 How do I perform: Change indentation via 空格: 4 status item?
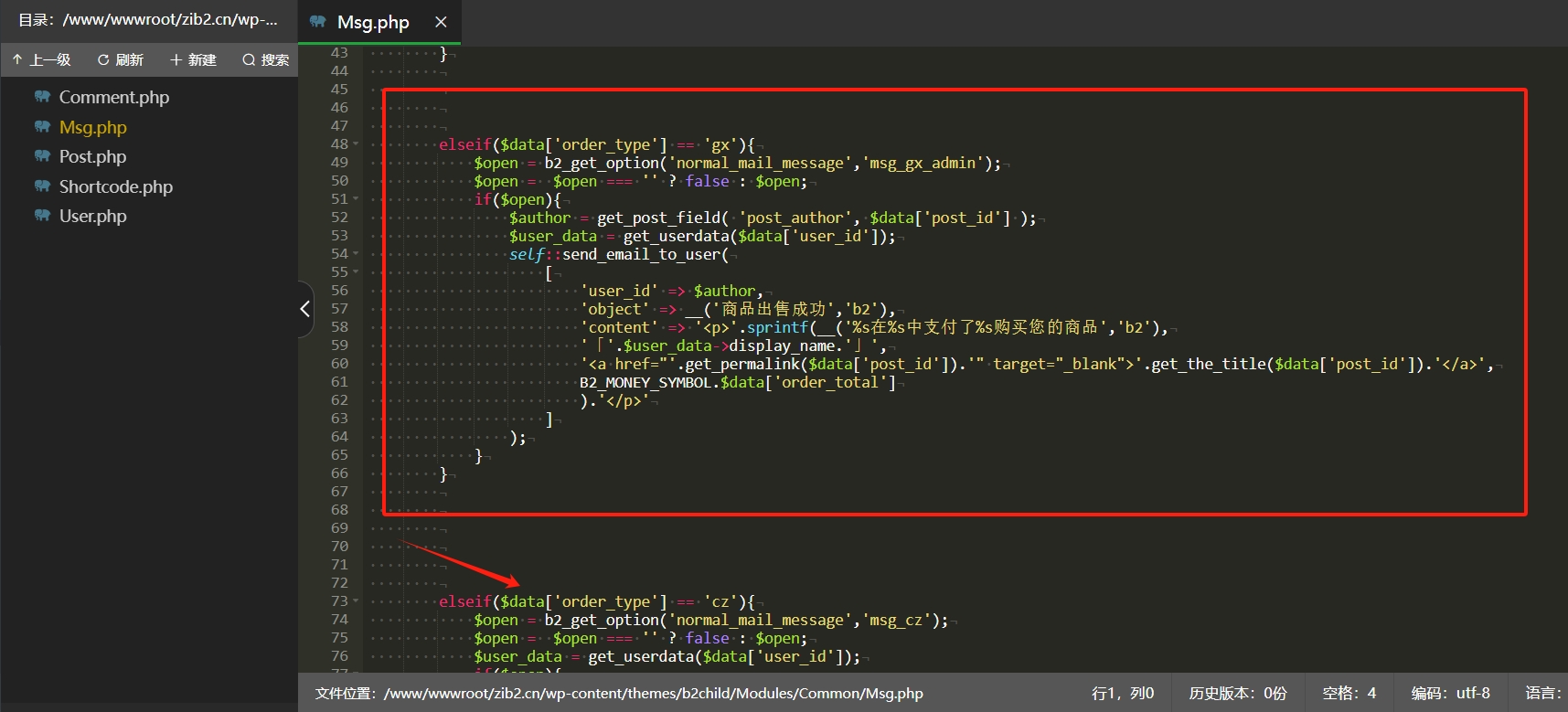coord(1349,693)
